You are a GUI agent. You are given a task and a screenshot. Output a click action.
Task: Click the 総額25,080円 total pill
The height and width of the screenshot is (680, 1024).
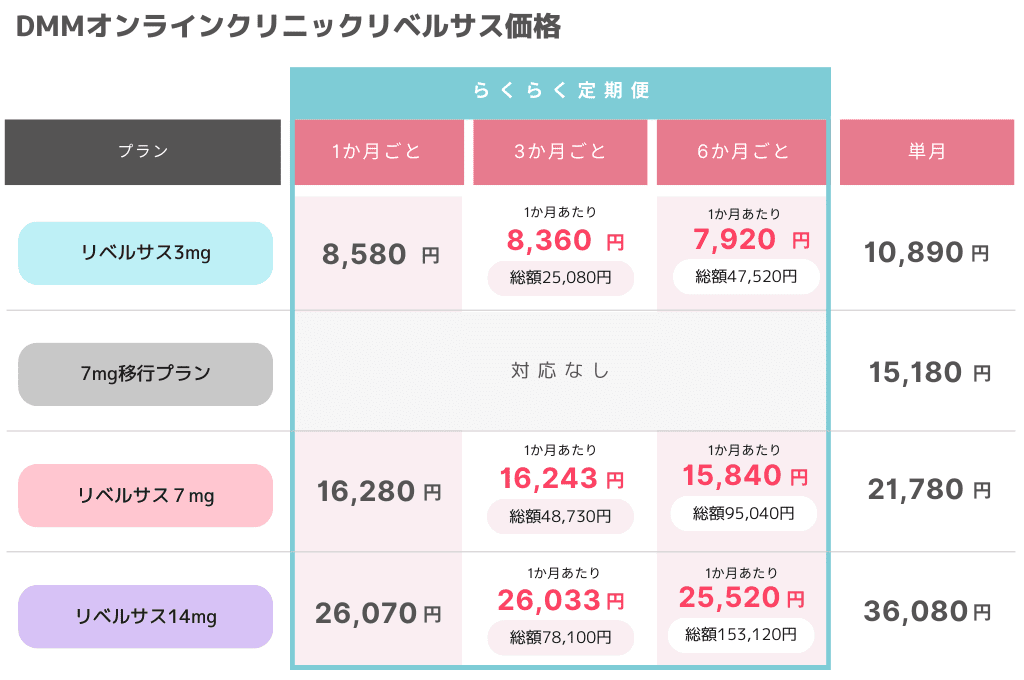click(560, 278)
